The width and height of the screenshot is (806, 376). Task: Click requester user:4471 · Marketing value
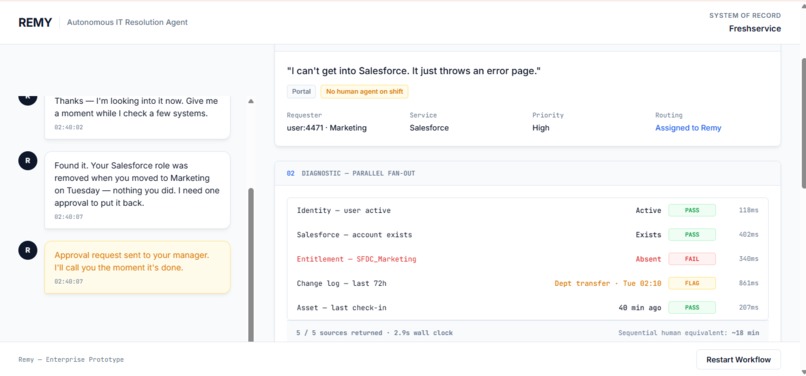326,128
